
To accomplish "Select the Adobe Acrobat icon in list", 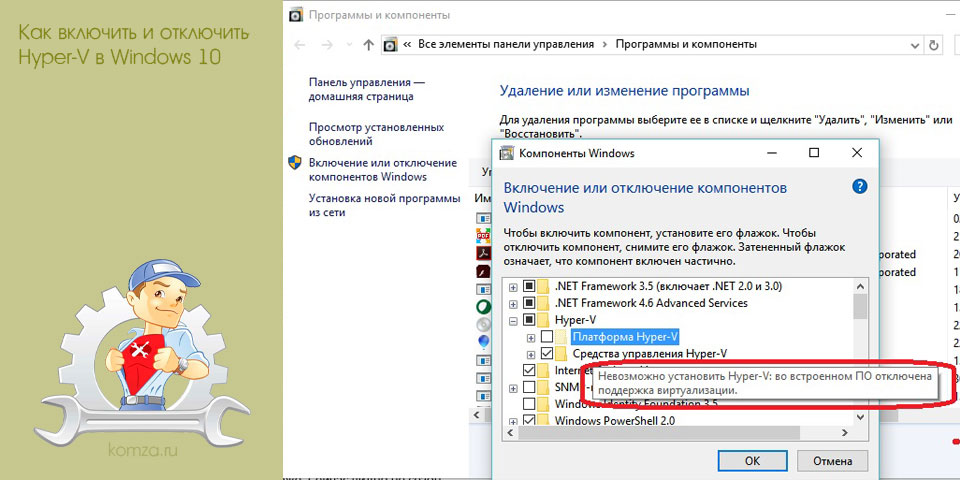I will tap(483, 253).
